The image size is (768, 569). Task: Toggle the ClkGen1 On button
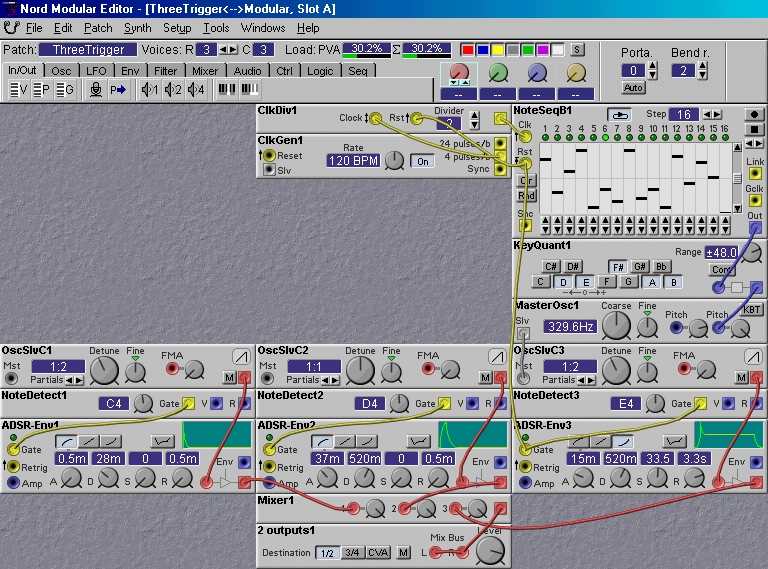point(423,161)
